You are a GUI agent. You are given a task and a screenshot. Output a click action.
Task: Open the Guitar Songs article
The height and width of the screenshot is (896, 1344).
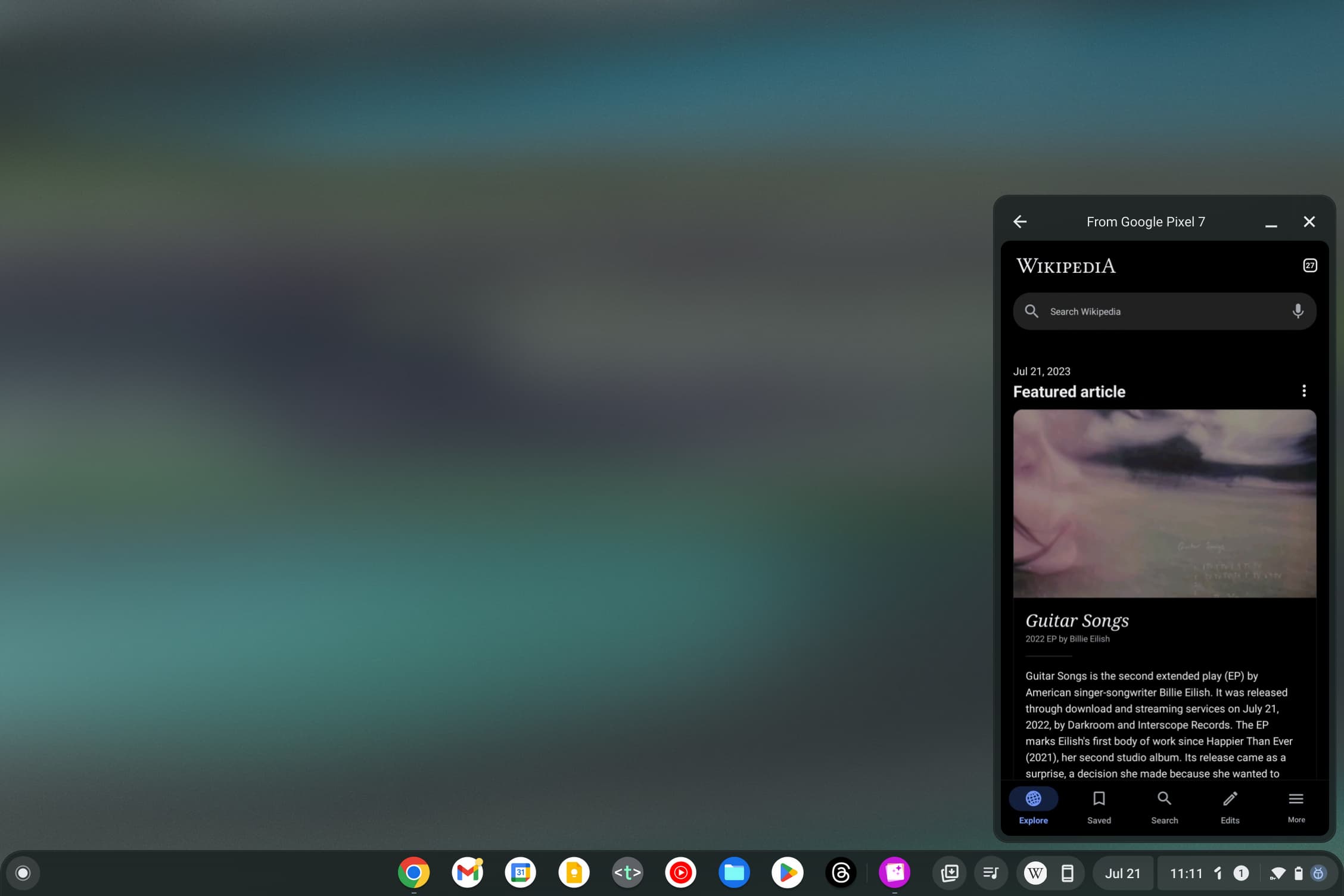(1077, 620)
